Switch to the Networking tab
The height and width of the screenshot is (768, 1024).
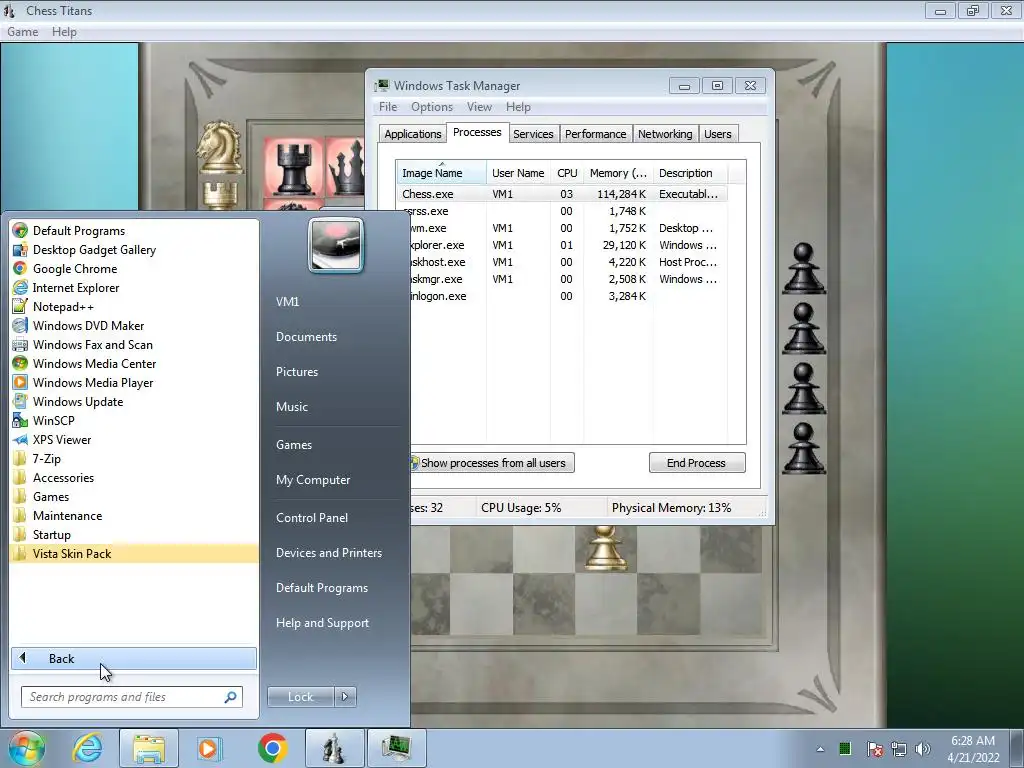point(665,134)
